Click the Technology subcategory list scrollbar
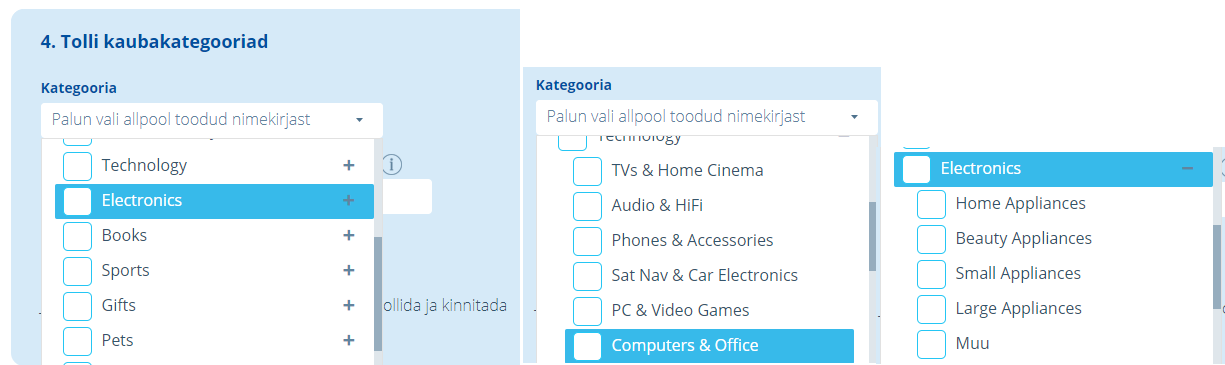 tap(872, 237)
